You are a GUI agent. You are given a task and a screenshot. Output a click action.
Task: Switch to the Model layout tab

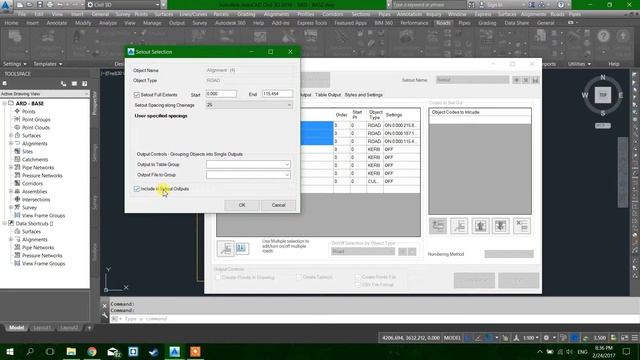click(x=16, y=328)
